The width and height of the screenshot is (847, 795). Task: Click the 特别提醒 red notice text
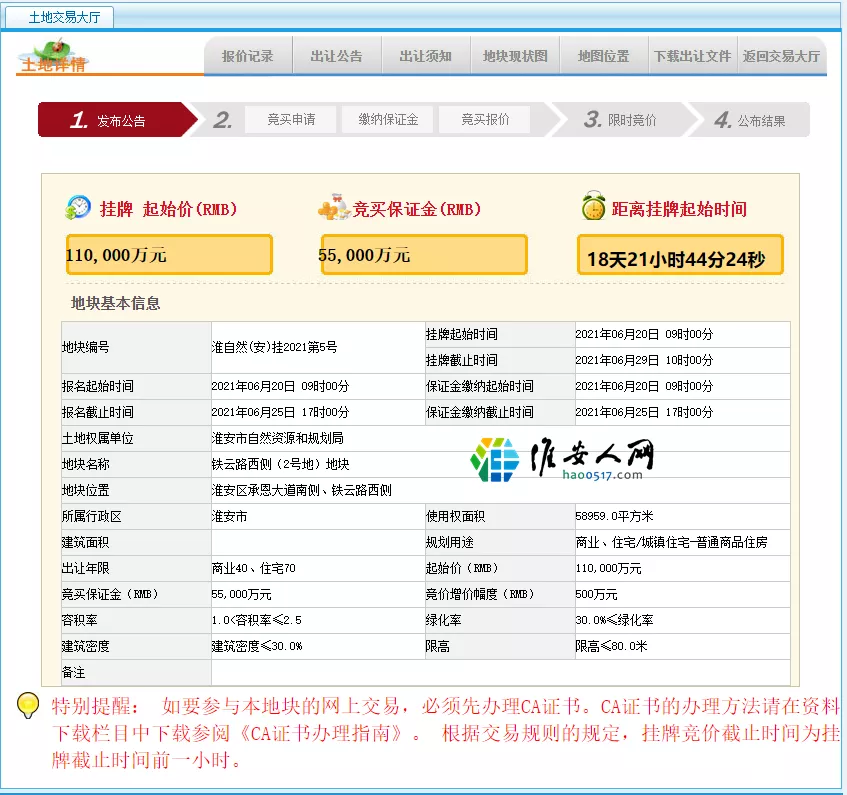[445, 733]
